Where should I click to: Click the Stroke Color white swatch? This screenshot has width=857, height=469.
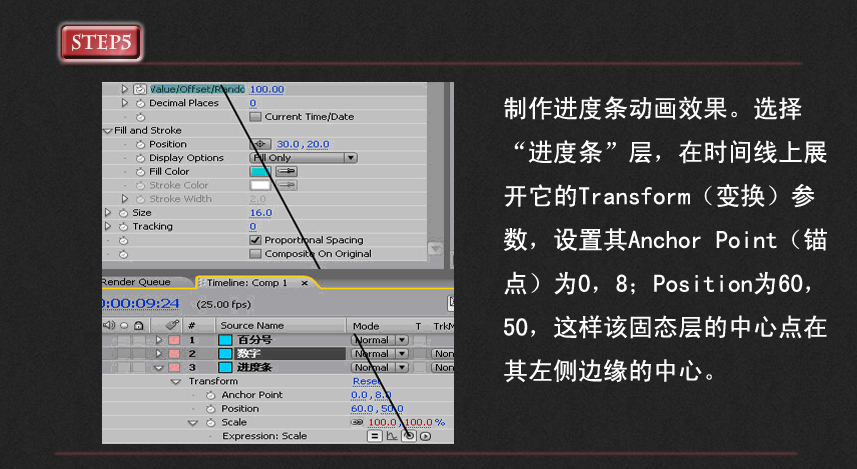(x=260, y=185)
